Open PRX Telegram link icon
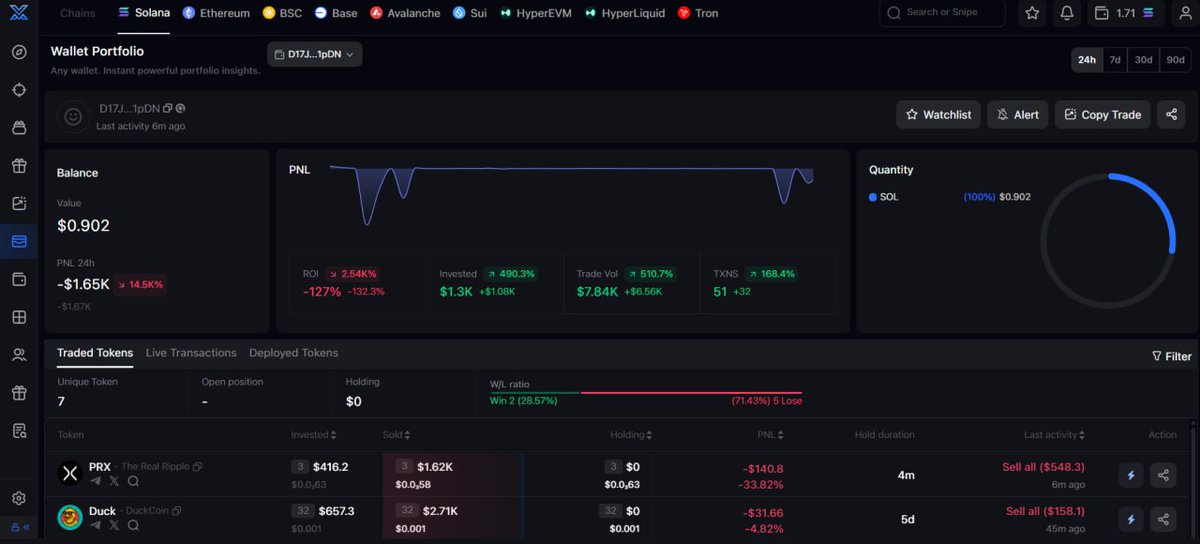1200x544 pixels. (x=96, y=481)
